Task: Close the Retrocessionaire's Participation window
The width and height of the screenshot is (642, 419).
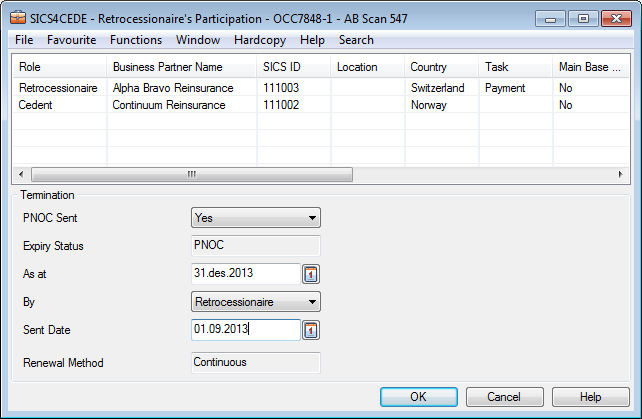Action: [616, 19]
